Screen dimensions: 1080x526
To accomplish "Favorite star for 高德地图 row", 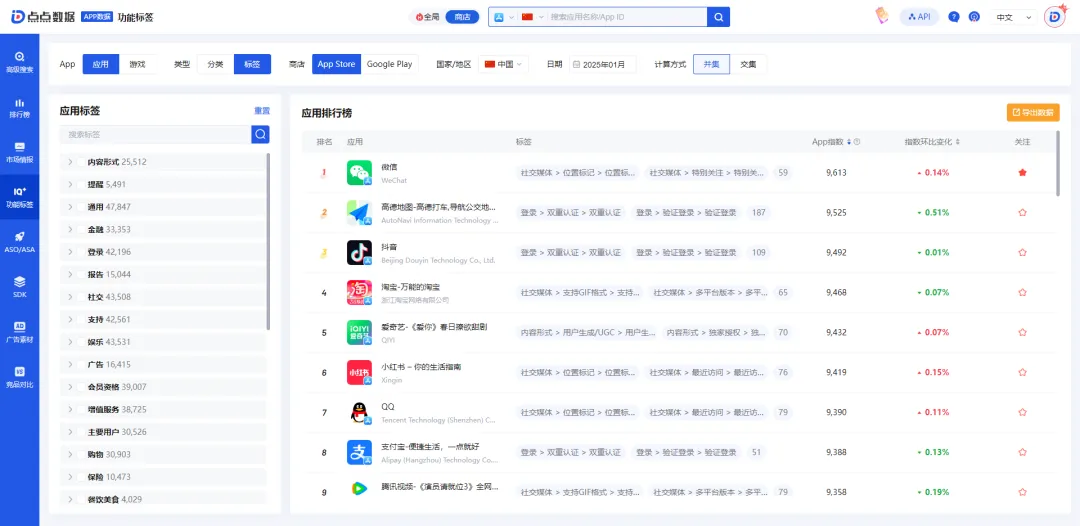I will pos(1022,213).
